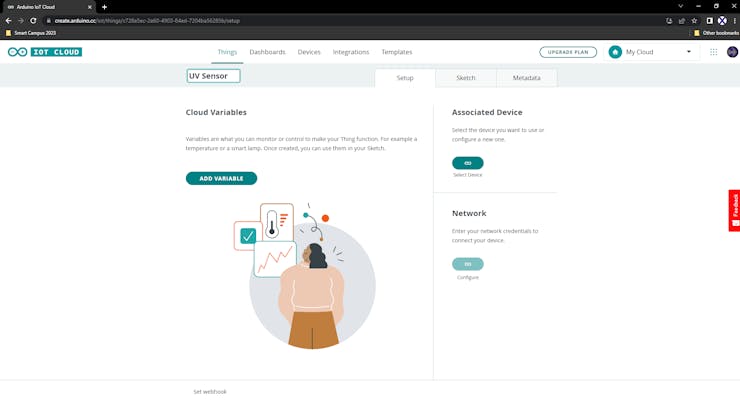Click the Configure network icon button
Screen dimensions: 740x403
point(468,264)
